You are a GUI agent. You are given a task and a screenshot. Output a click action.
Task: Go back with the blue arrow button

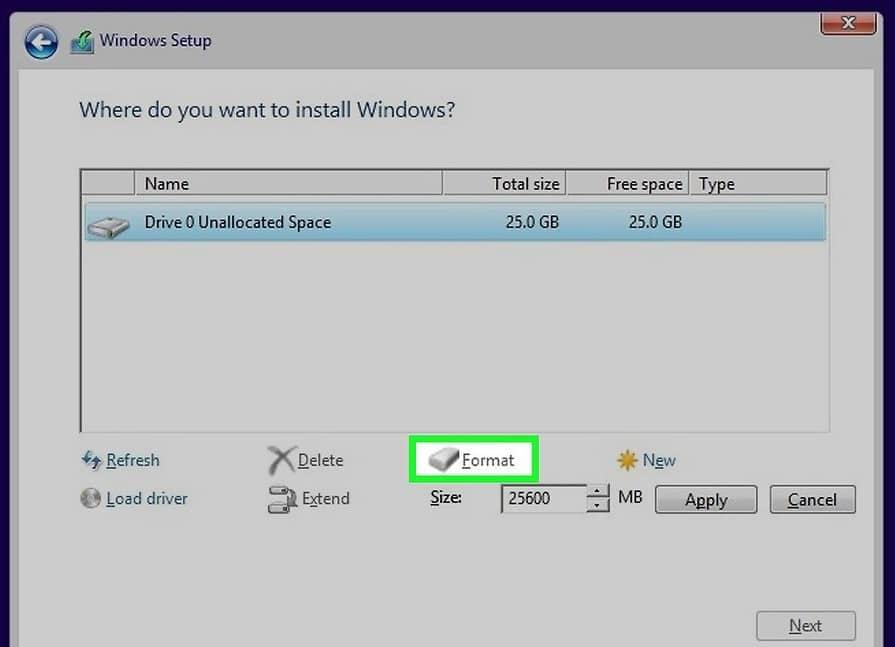tap(41, 42)
